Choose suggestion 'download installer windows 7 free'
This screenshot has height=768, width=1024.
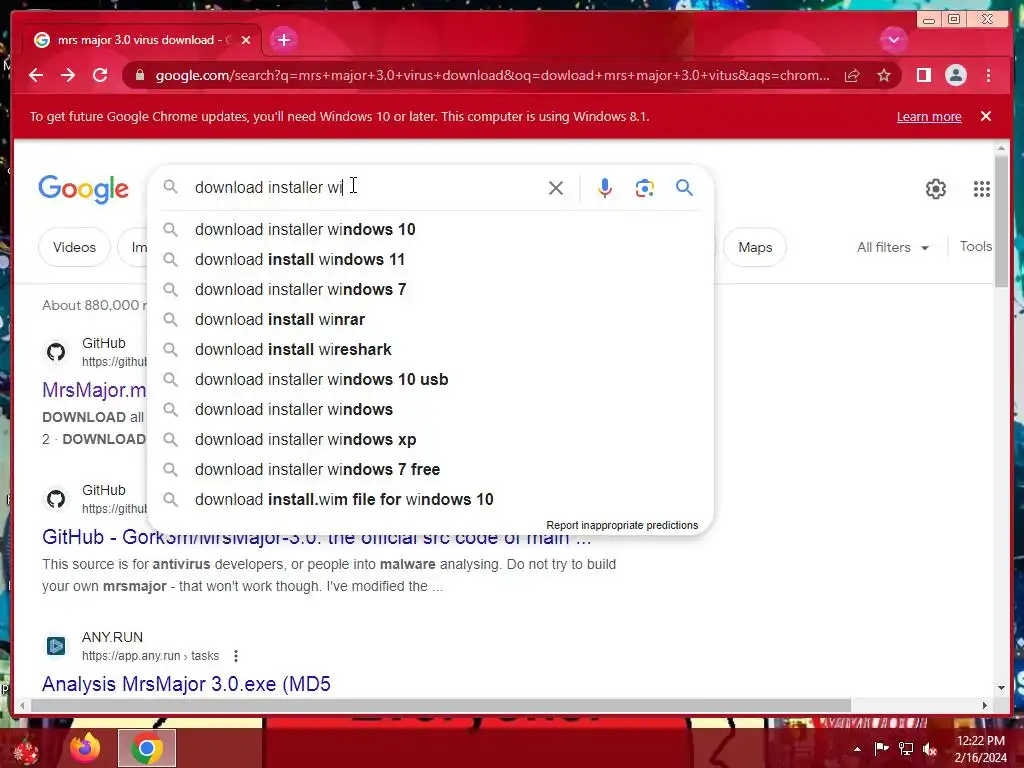click(x=431, y=470)
